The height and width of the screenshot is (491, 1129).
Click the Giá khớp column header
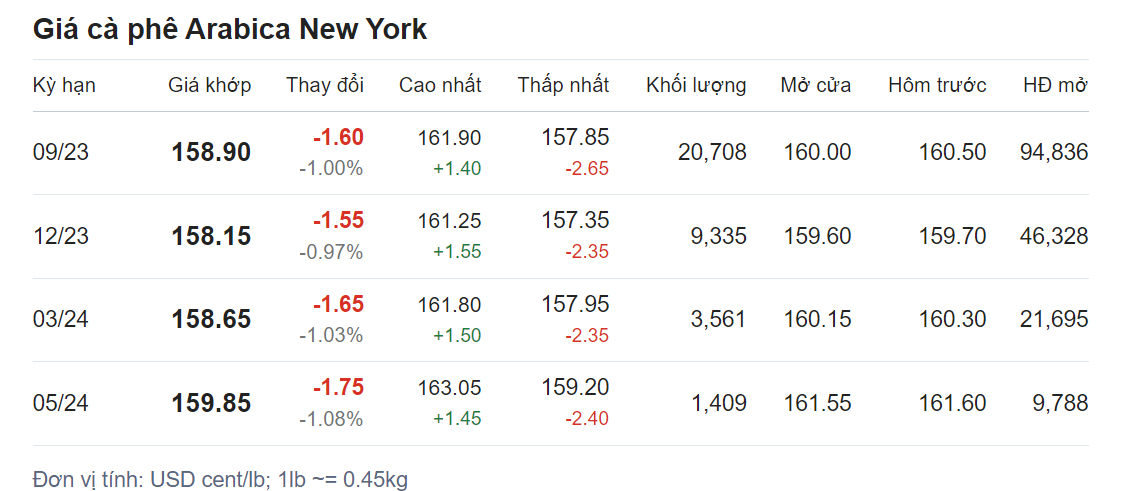coord(209,85)
